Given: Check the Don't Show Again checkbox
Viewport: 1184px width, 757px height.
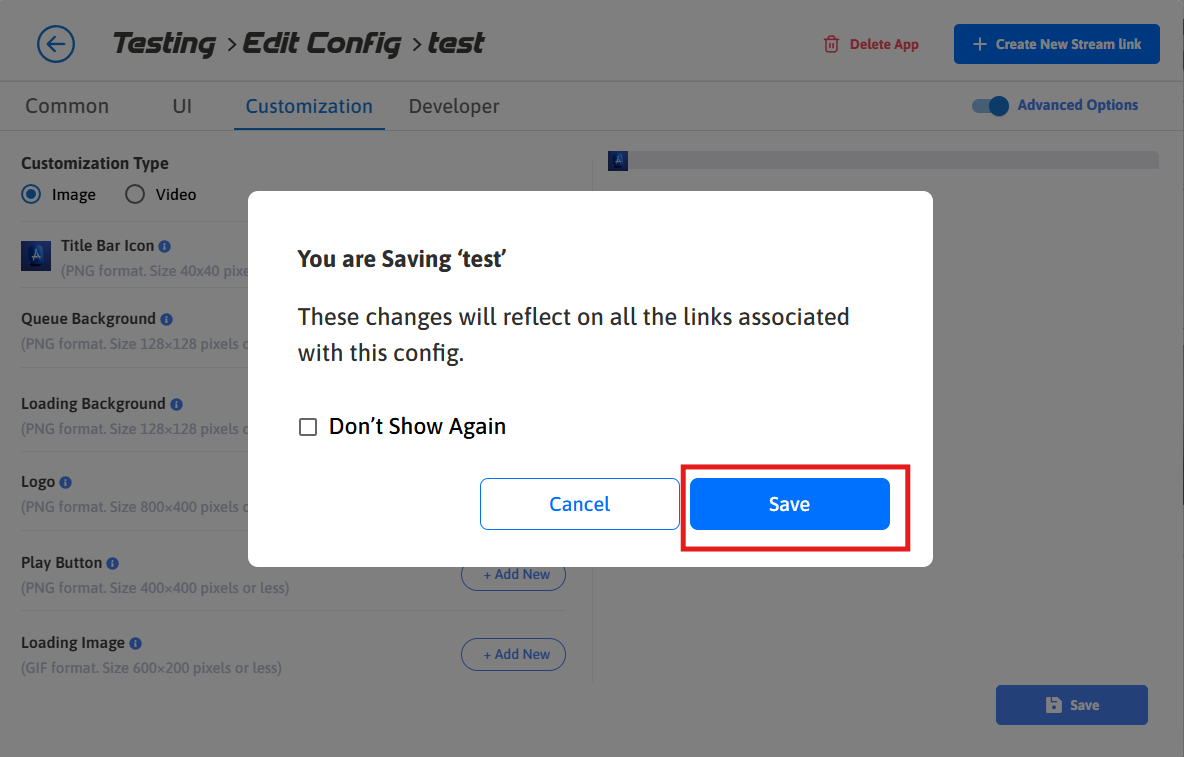Looking at the screenshot, I should click(308, 427).
